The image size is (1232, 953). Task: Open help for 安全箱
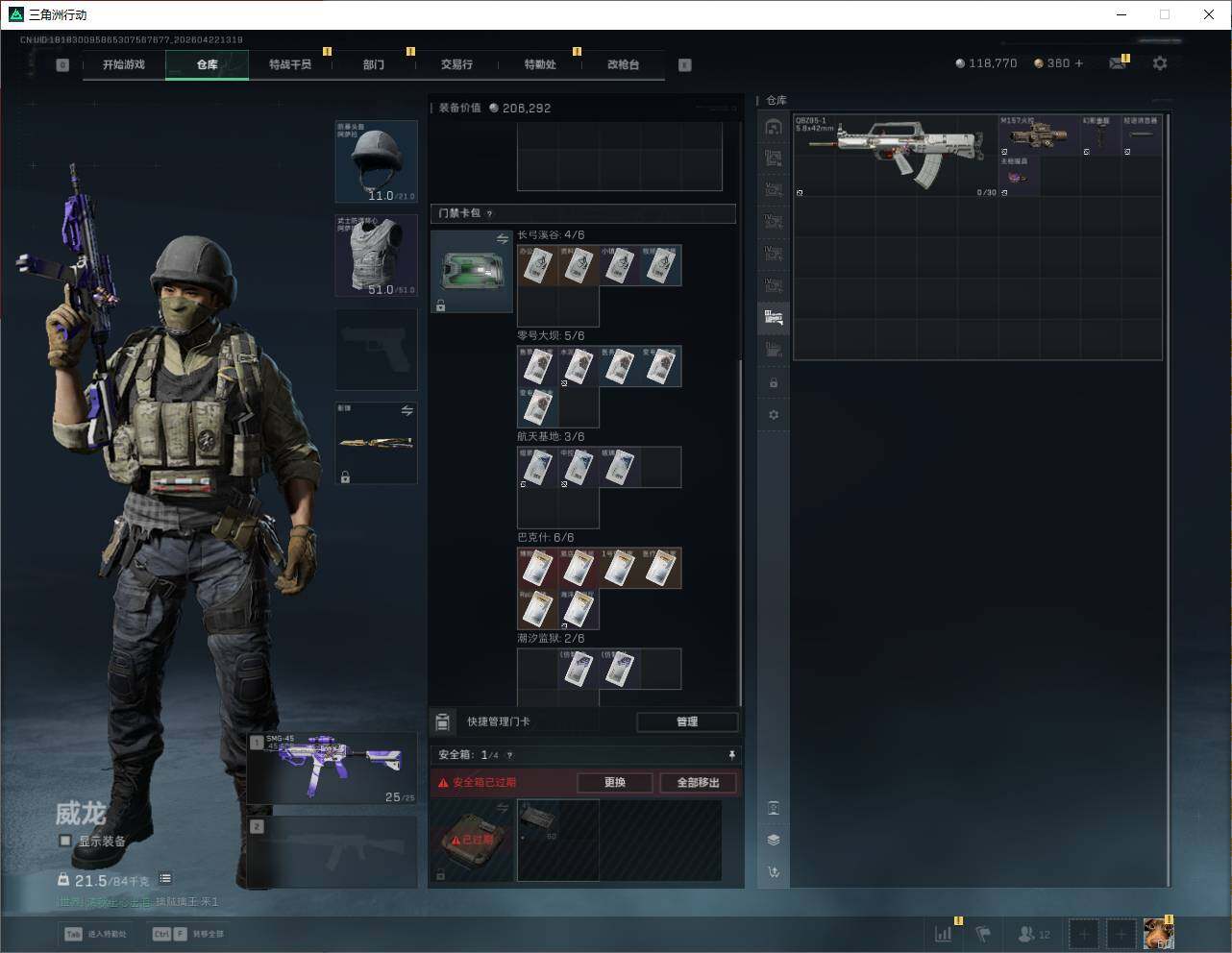click(509, 755)
